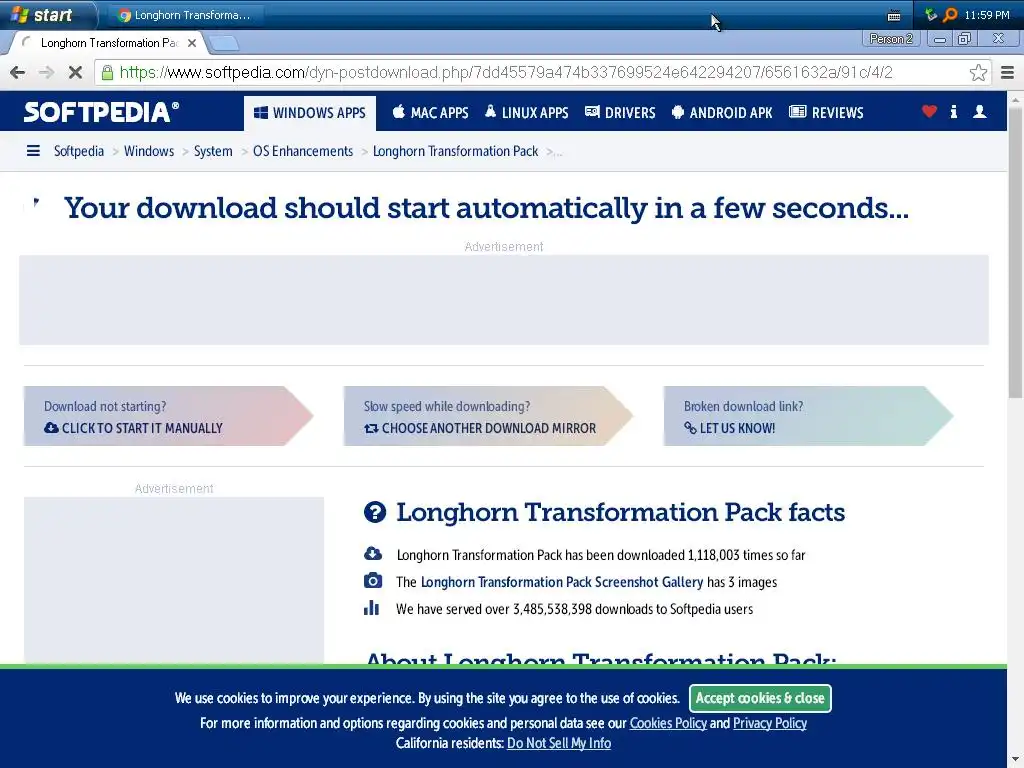Viewport: 1024px width, 768px height.
Task: Open Do Not Sell My Info
Action: (x=559, y=743)
